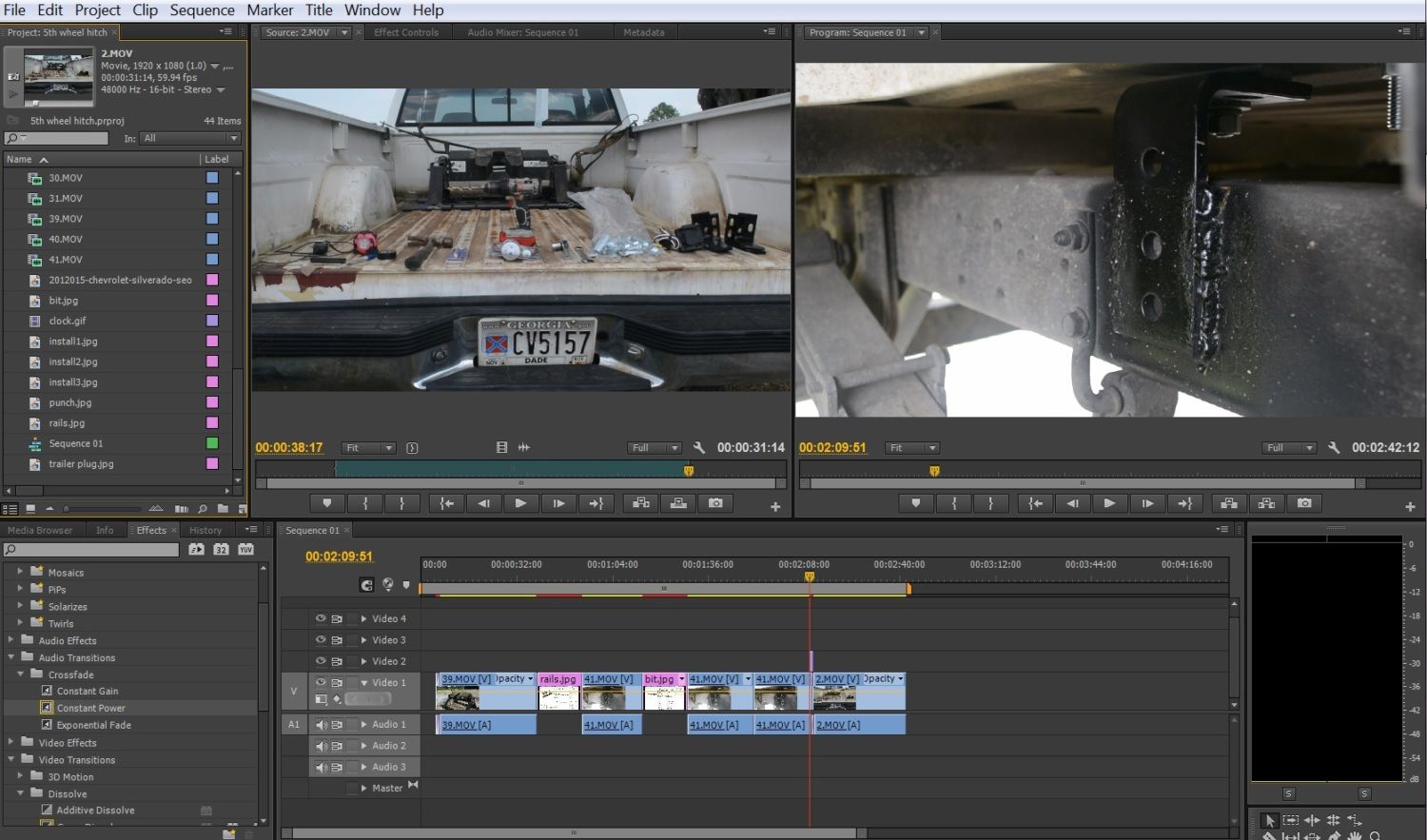
Task: Open the Sequence menu
Action: tap(202, 10)
